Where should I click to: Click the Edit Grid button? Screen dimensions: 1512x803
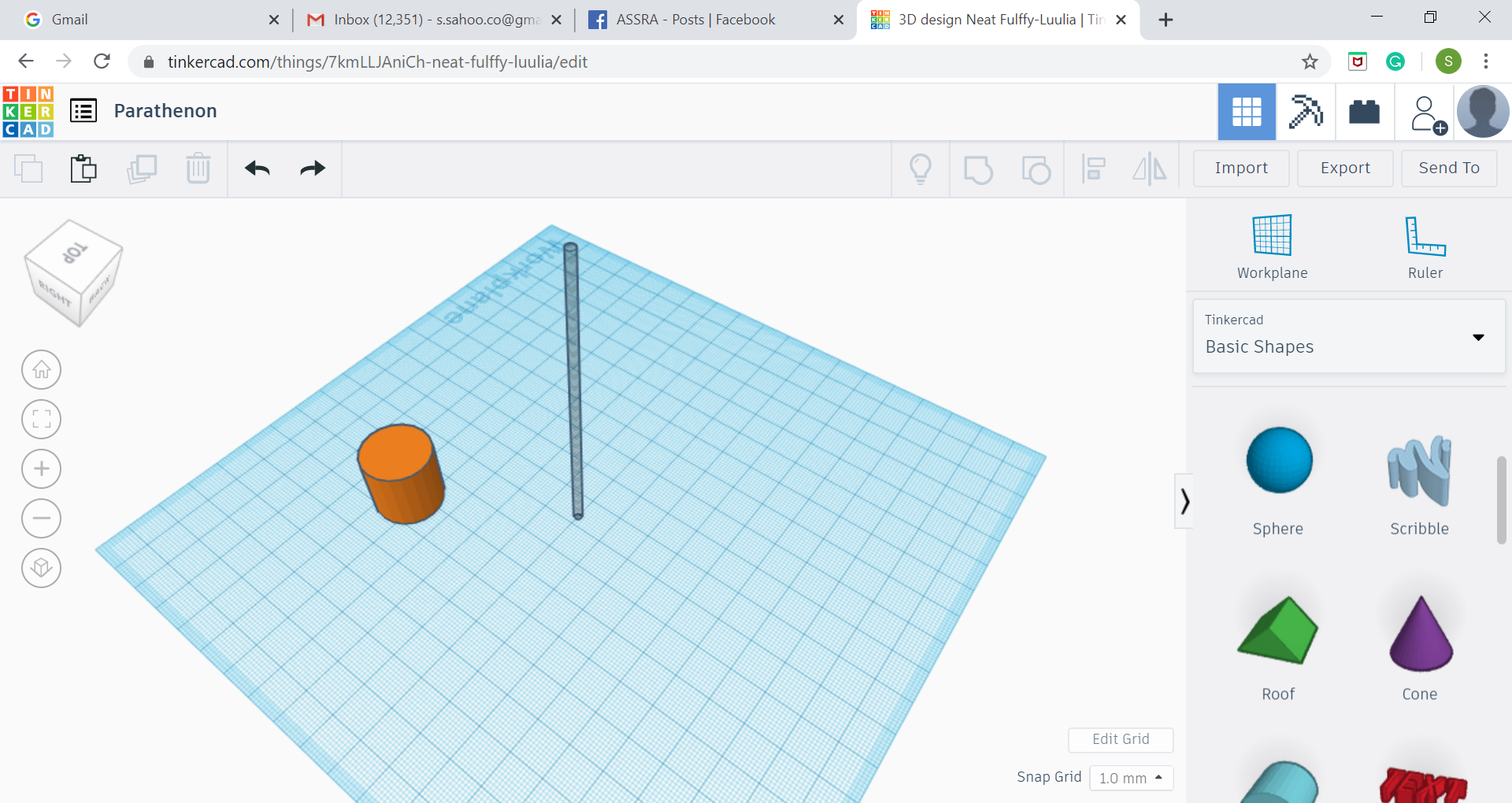1121,739
